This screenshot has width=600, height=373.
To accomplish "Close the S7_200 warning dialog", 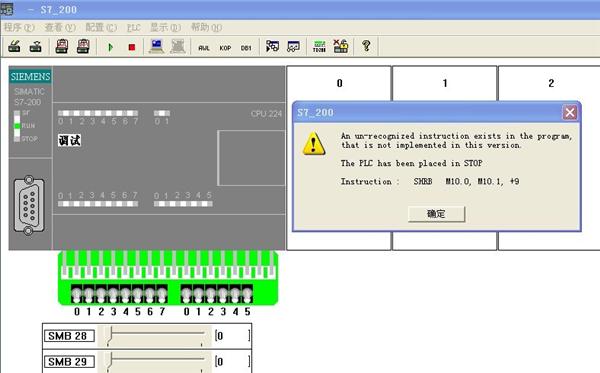I will pyautogui.click(x=570, y=112).
